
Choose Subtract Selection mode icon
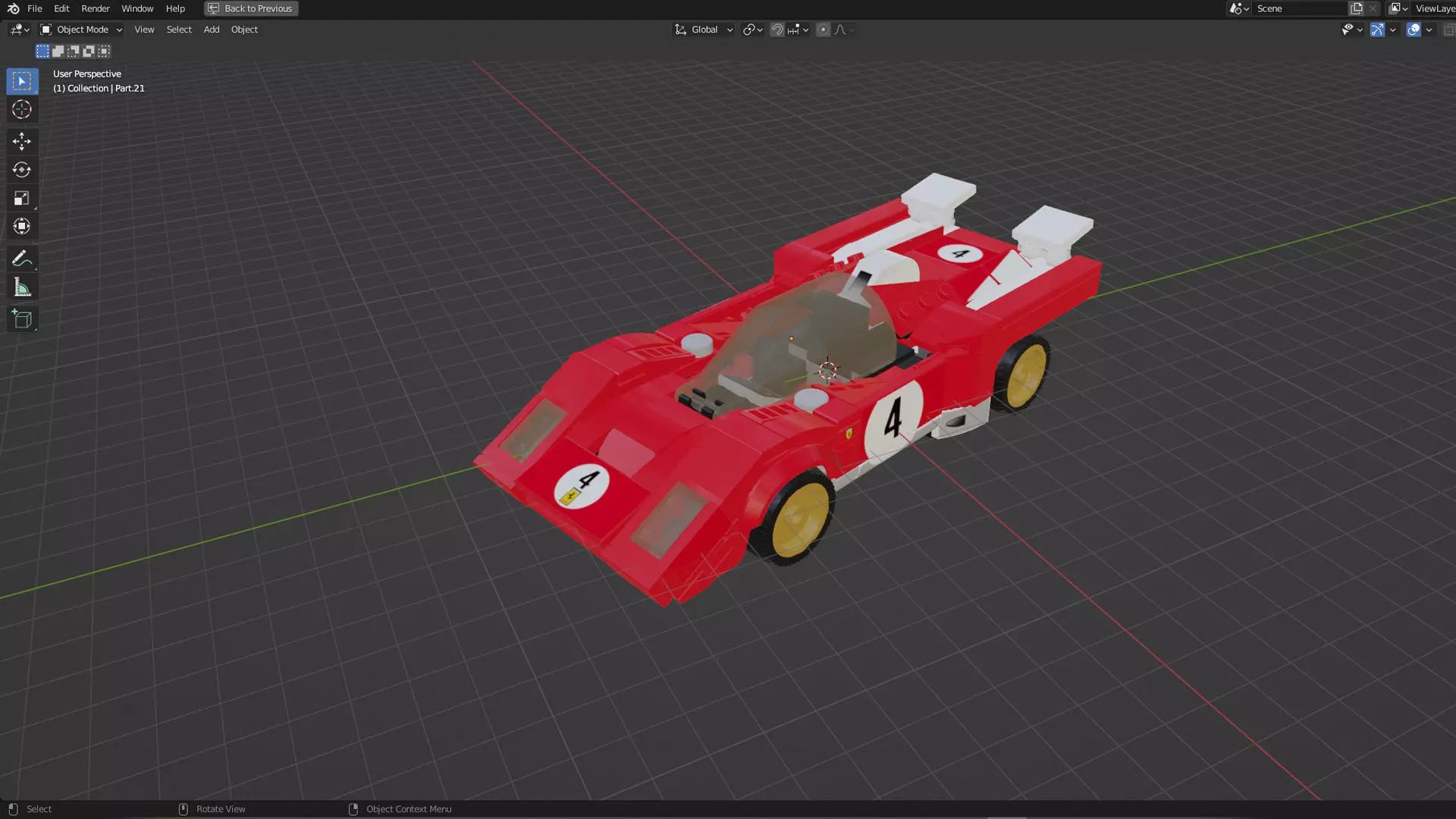pyautogui.click(x=73, y=51)
